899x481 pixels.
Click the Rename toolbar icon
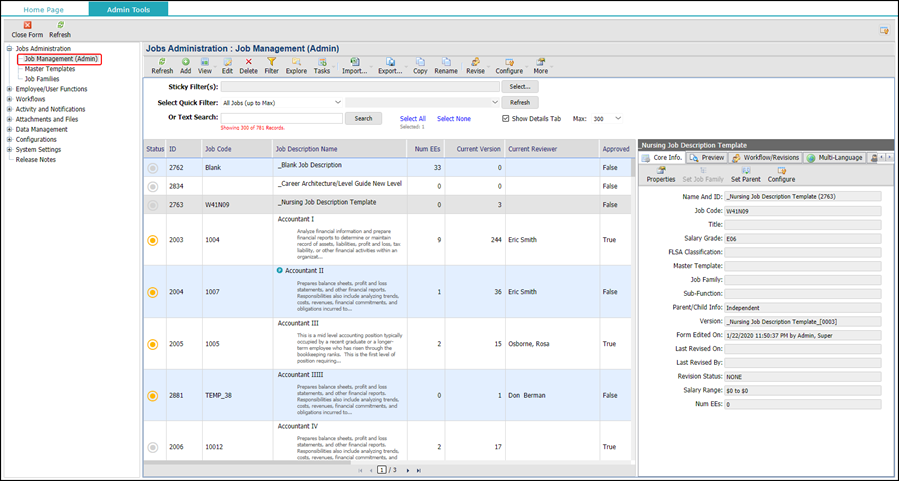tap(446, 62)
